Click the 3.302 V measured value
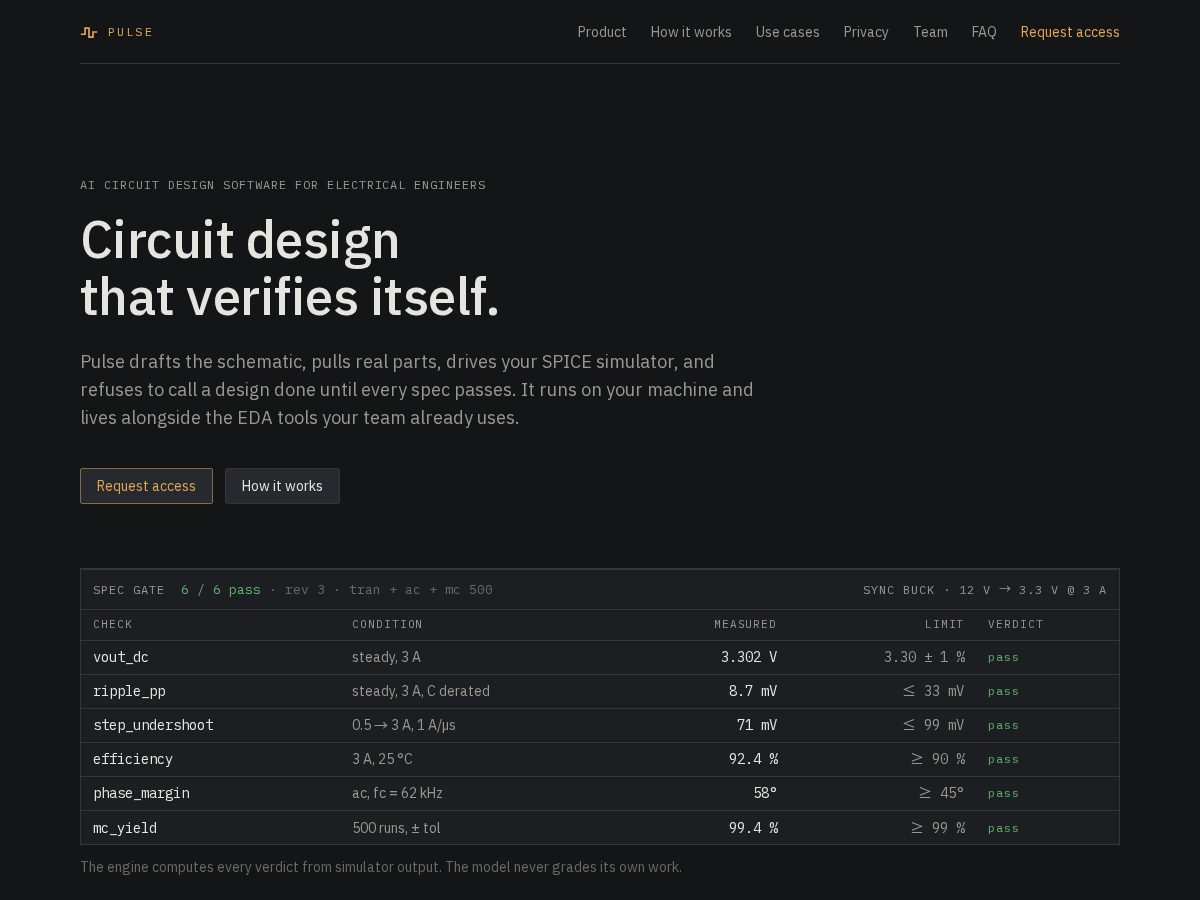 [x=749, y=657]
